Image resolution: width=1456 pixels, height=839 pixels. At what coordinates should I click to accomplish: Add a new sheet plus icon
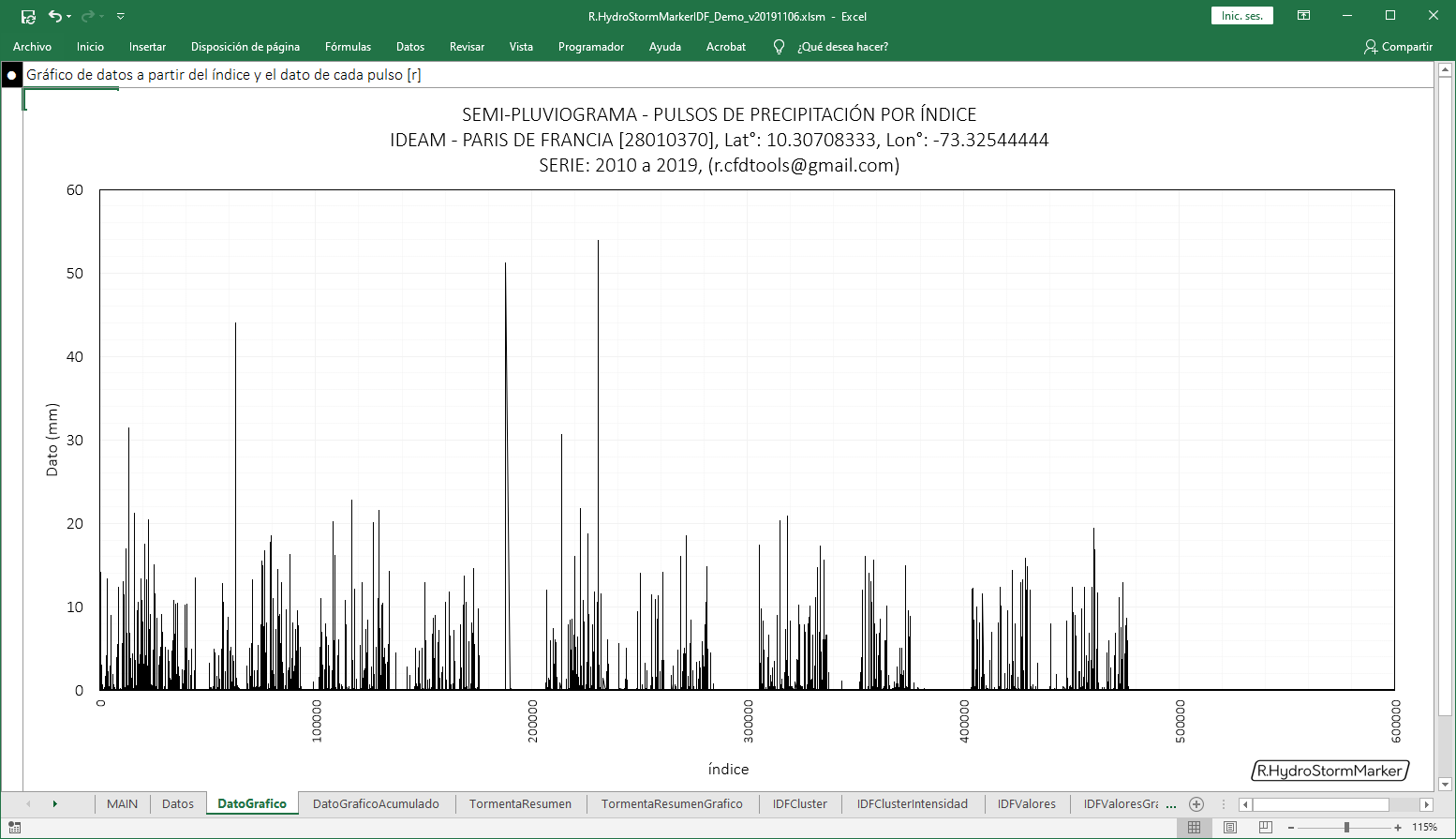(x=1196, y=803)
